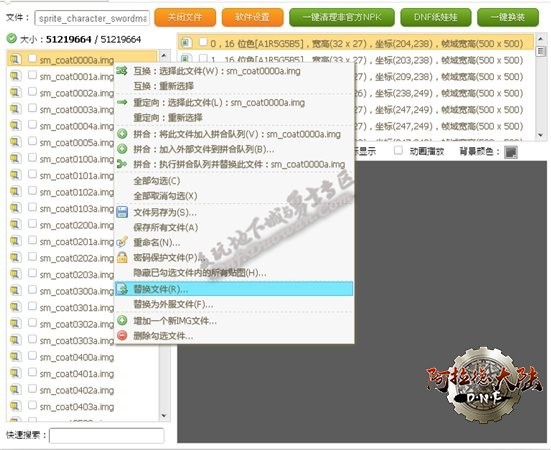Click the file list scrollbar up arrow

point(164,55)
